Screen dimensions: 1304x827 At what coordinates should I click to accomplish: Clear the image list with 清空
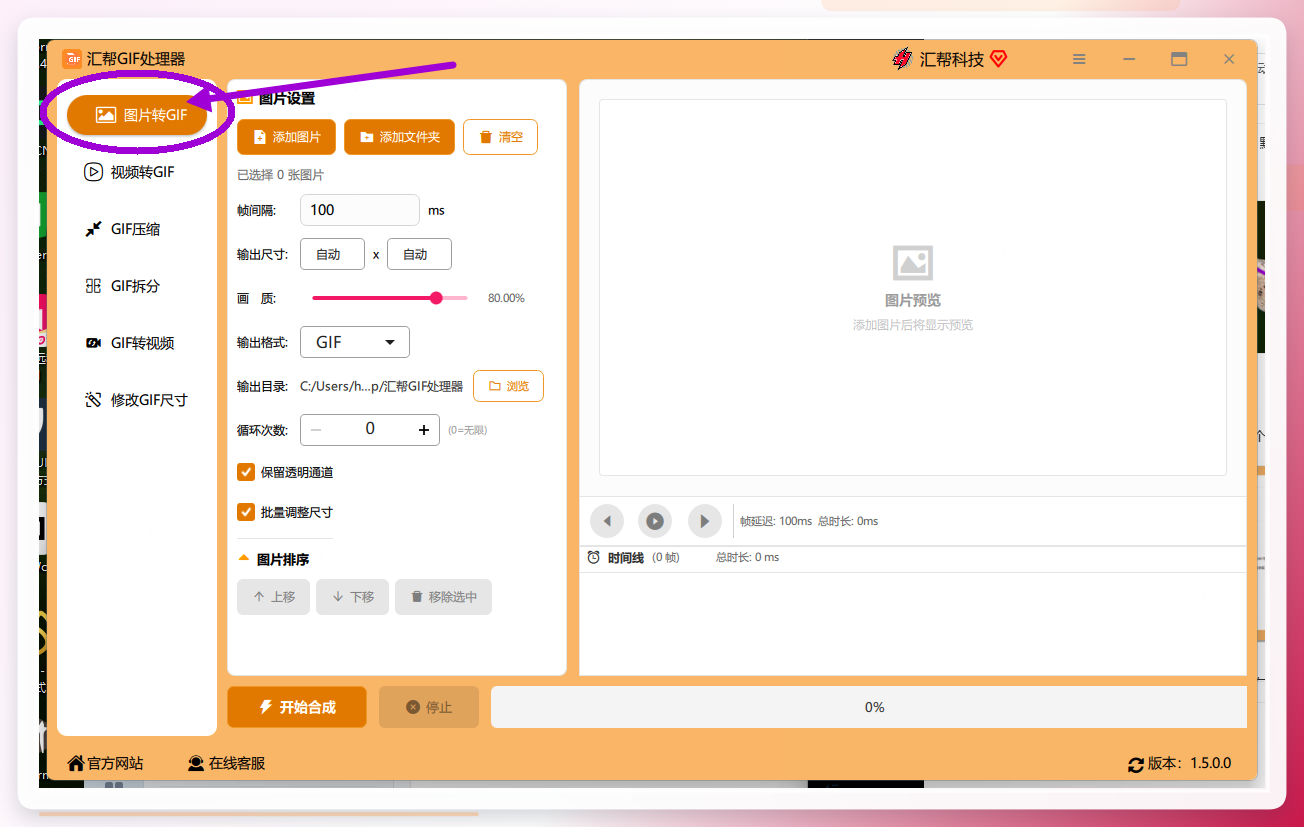(500, 137)
